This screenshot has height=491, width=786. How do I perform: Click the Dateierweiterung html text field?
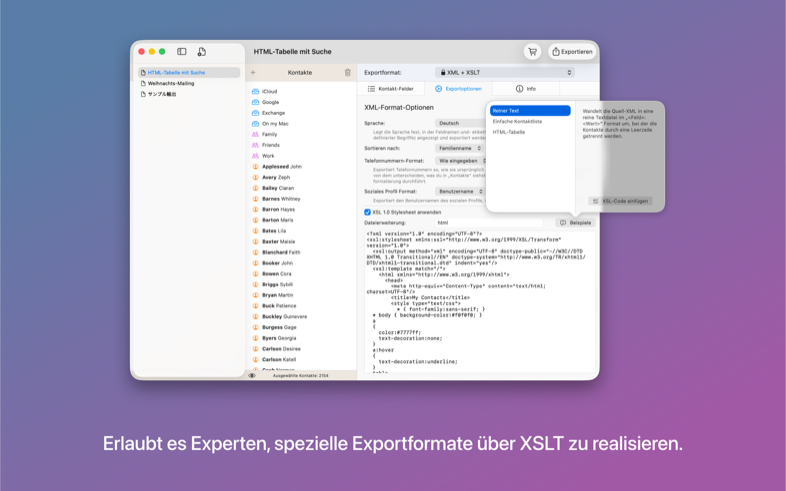[488, 223]
